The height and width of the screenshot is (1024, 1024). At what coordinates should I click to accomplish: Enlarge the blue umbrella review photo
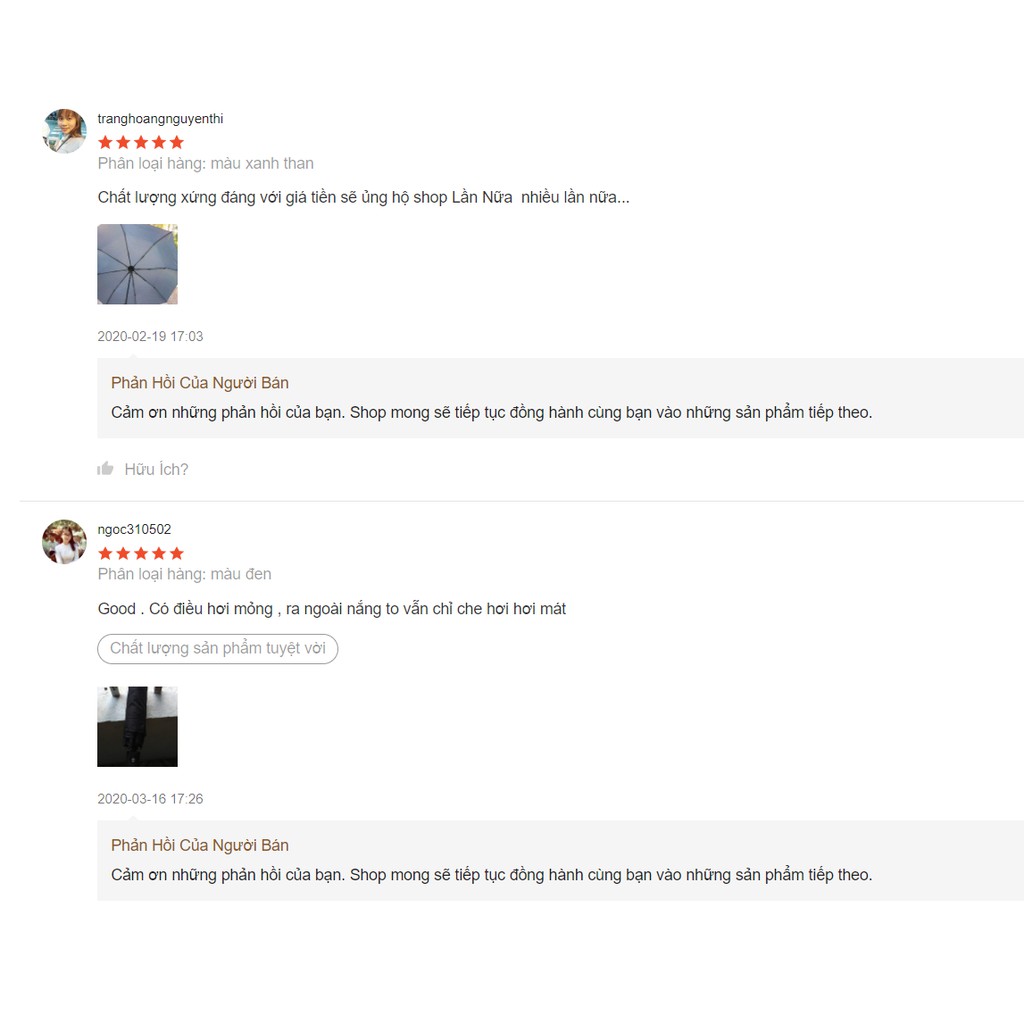click(137, 264)
